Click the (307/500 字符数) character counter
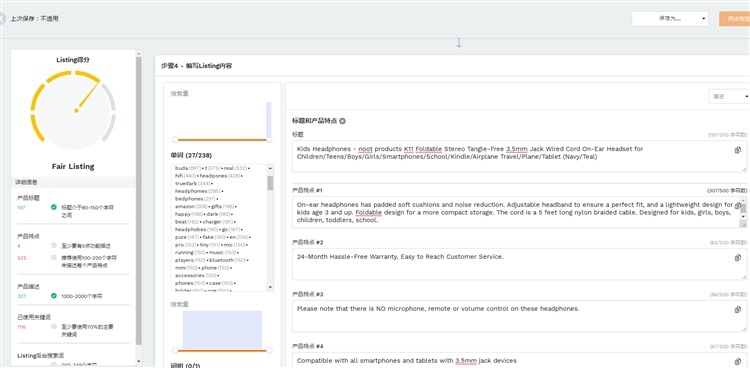The height and width of the screenshot is (368, 750). (x=727, y=190)
